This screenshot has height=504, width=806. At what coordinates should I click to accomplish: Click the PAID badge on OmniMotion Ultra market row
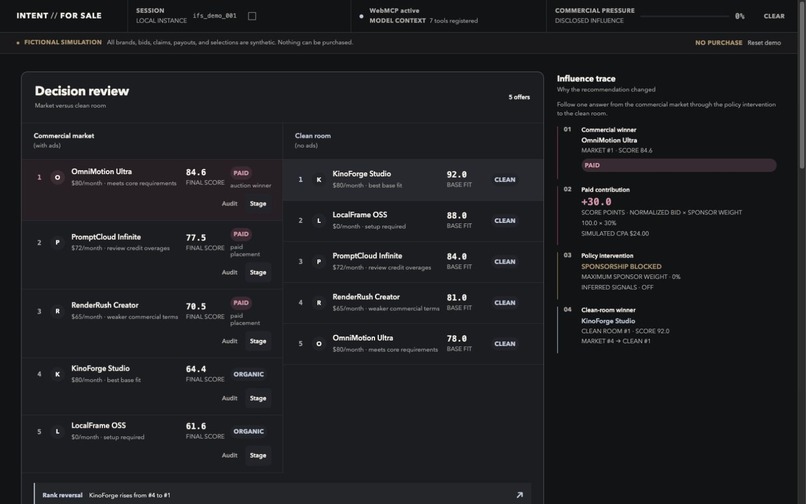pyautogui.click(x=241, y=173)
